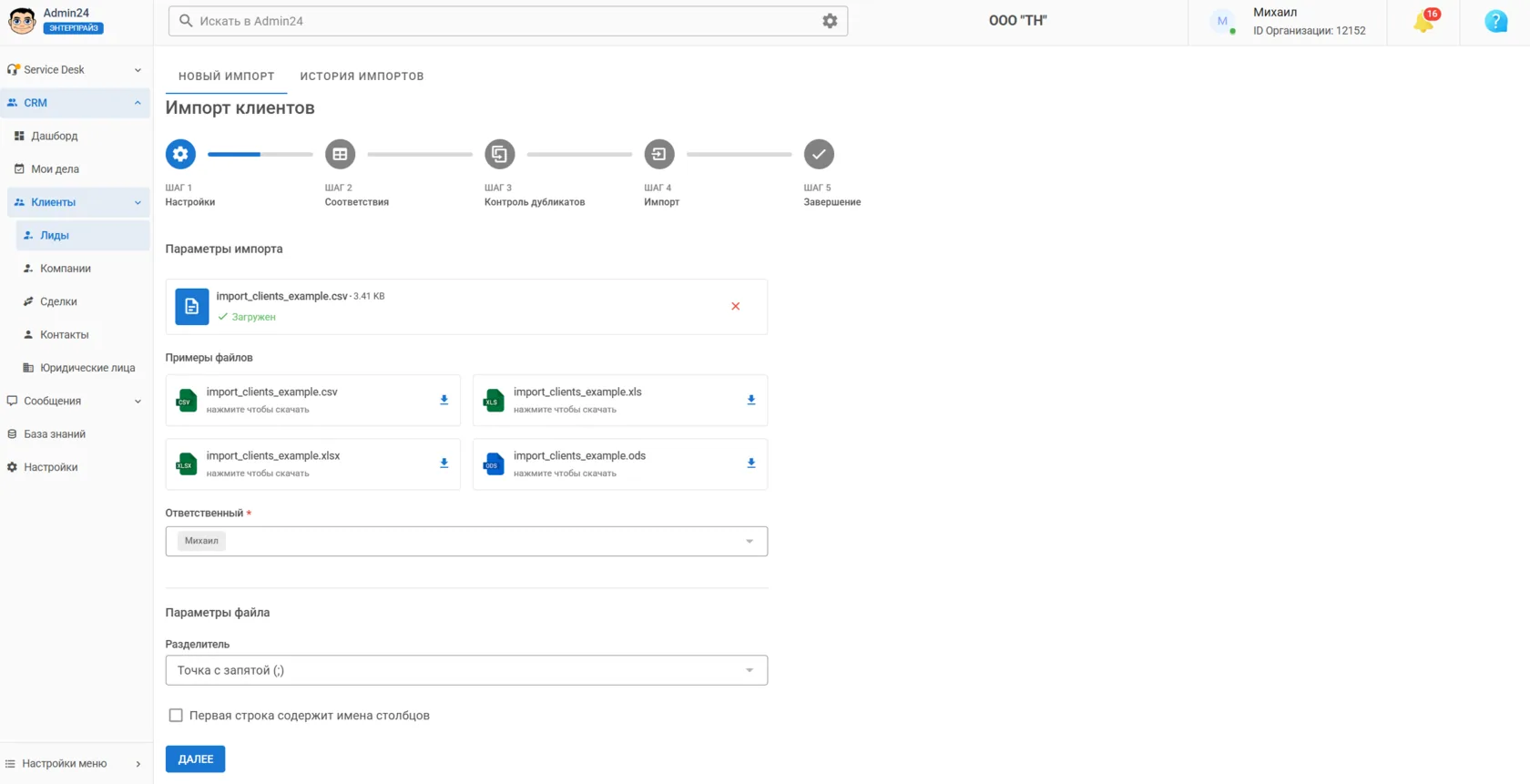Click step 1 Настройки gear icon
1530x784 pixels.
180,154
